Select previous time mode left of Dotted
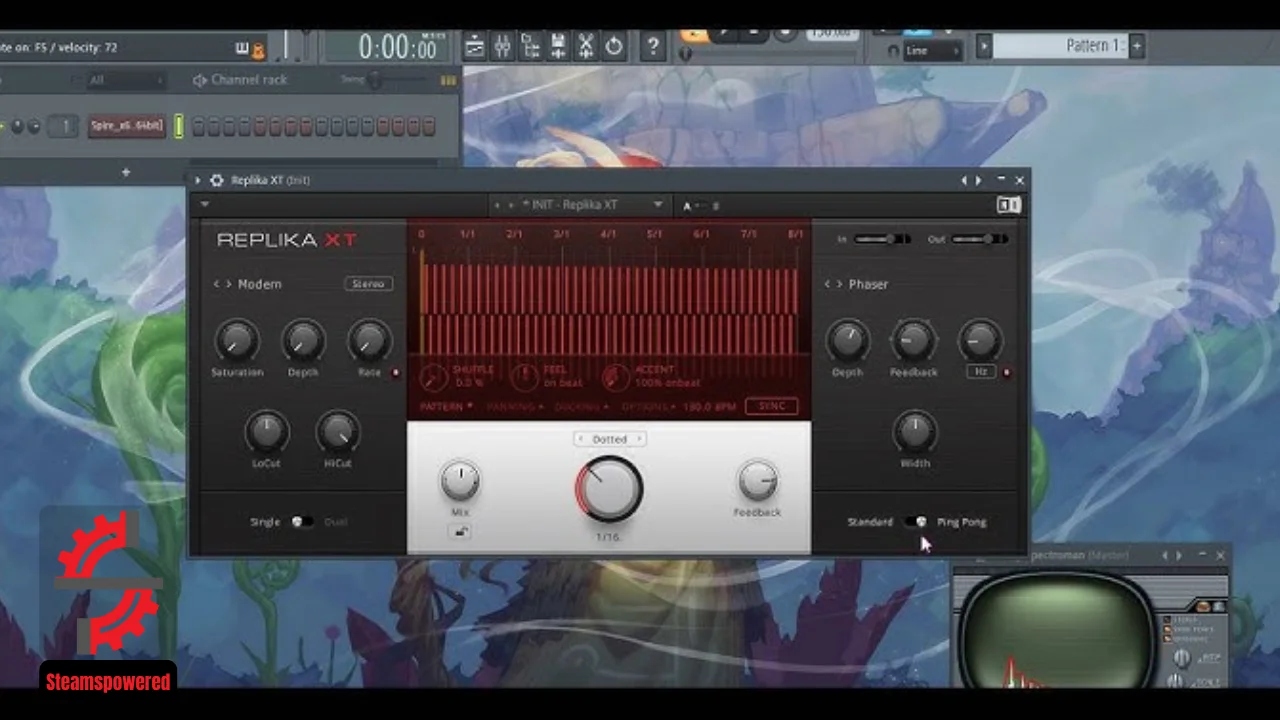1280x720 pixels. coord(580,439)
